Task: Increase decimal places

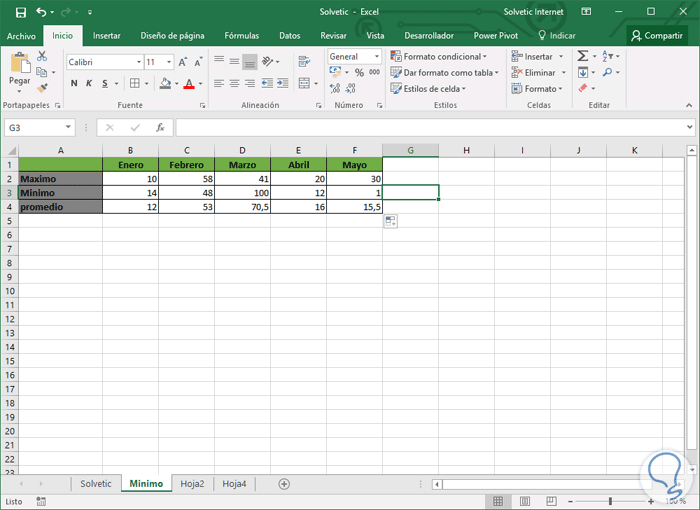Action: pos(335,88)
